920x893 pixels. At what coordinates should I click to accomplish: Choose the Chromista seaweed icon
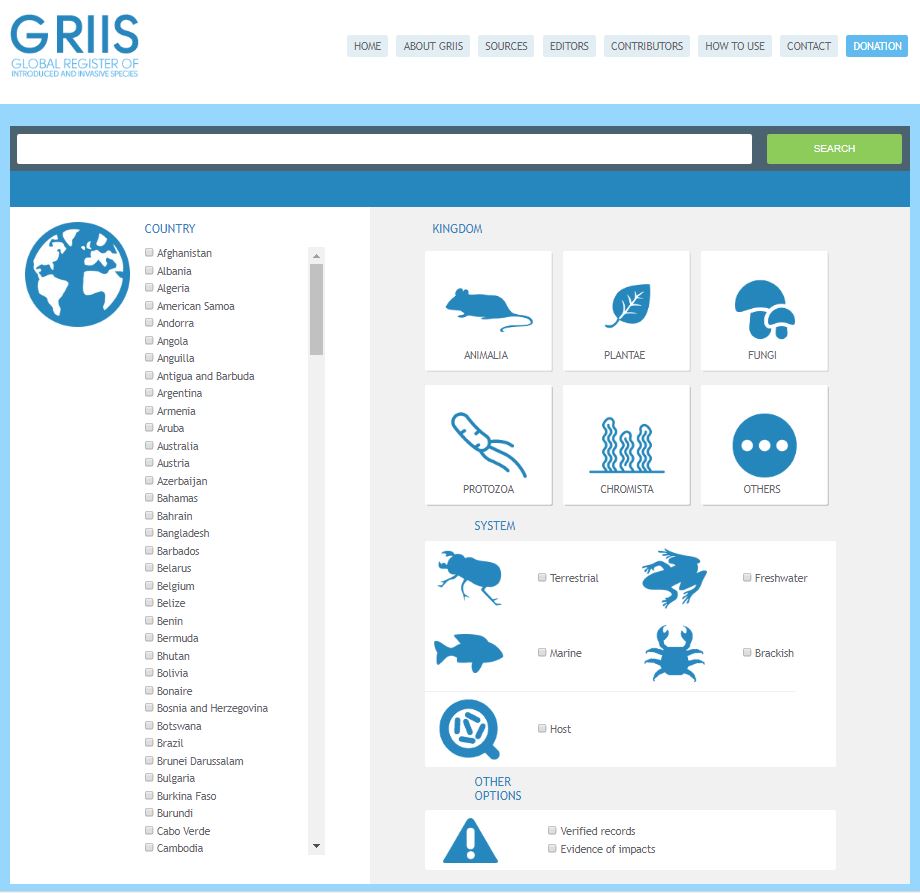[626, 444]
